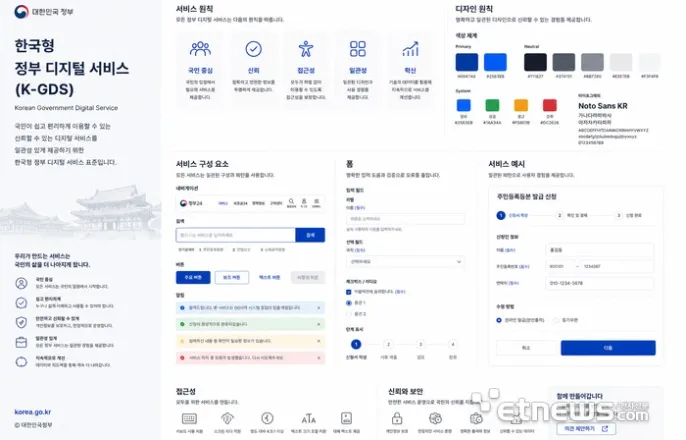Click the 일관성 four-squares grid icon
This screenshot has height=440, width=686.
(x=358, y=49)
